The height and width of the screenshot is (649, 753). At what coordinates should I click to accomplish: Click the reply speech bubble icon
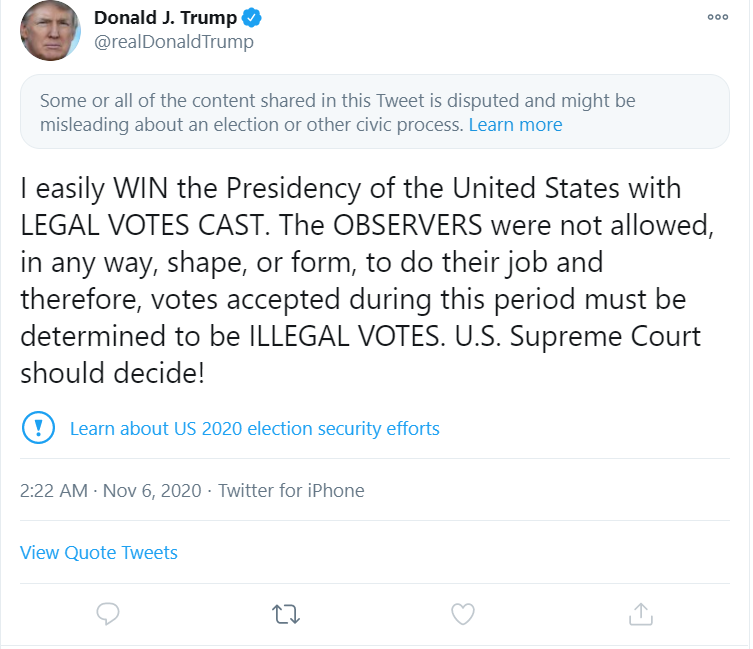108,614
